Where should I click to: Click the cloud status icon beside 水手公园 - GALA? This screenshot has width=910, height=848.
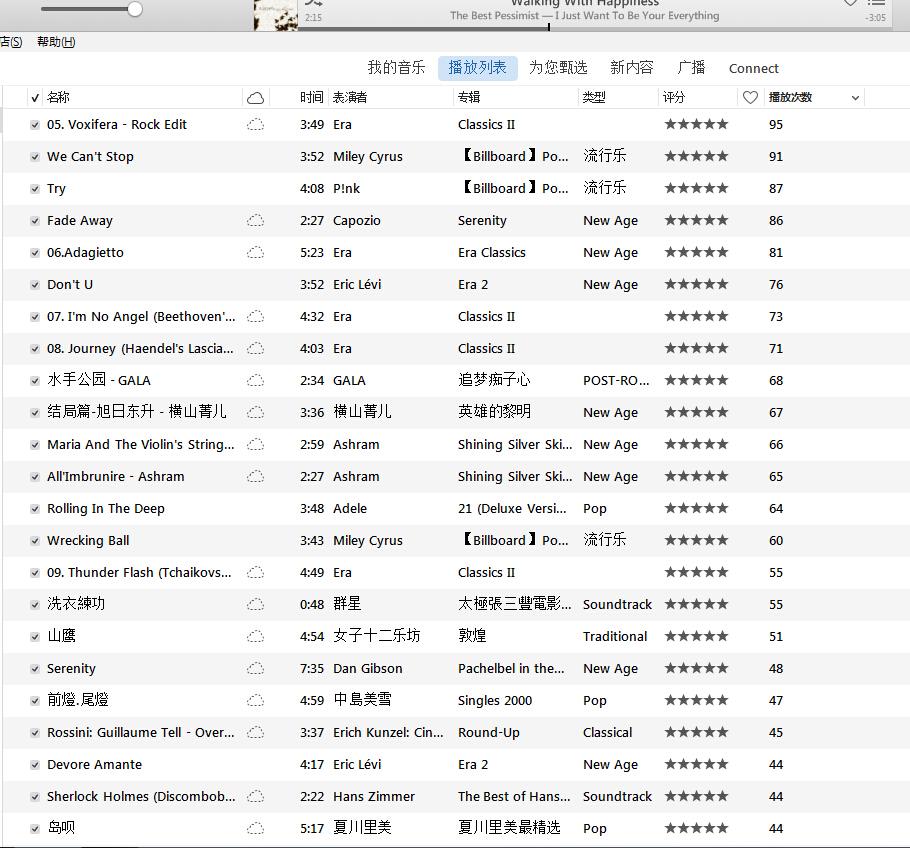coord(256,380)
